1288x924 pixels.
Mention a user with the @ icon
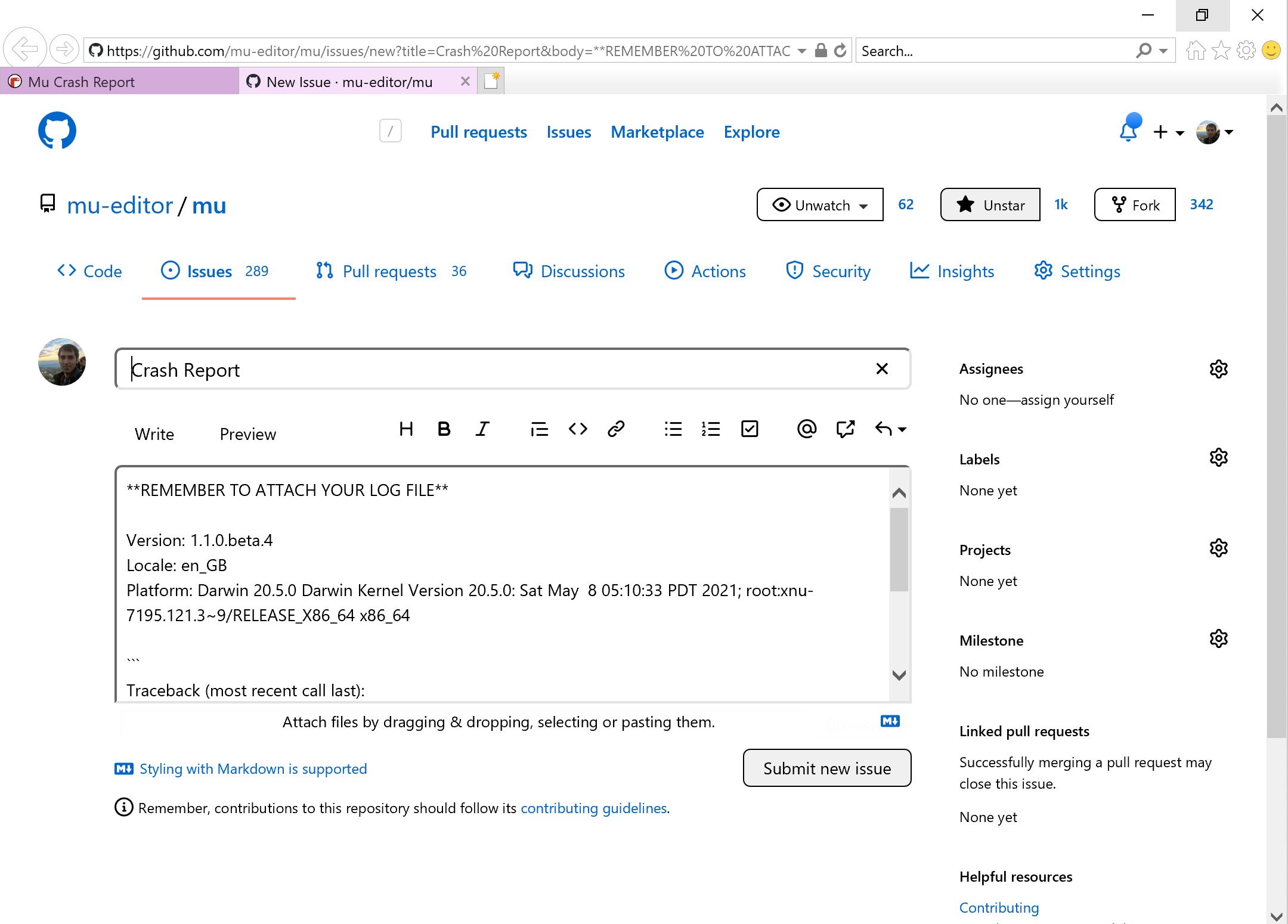[x=807, y=429]
